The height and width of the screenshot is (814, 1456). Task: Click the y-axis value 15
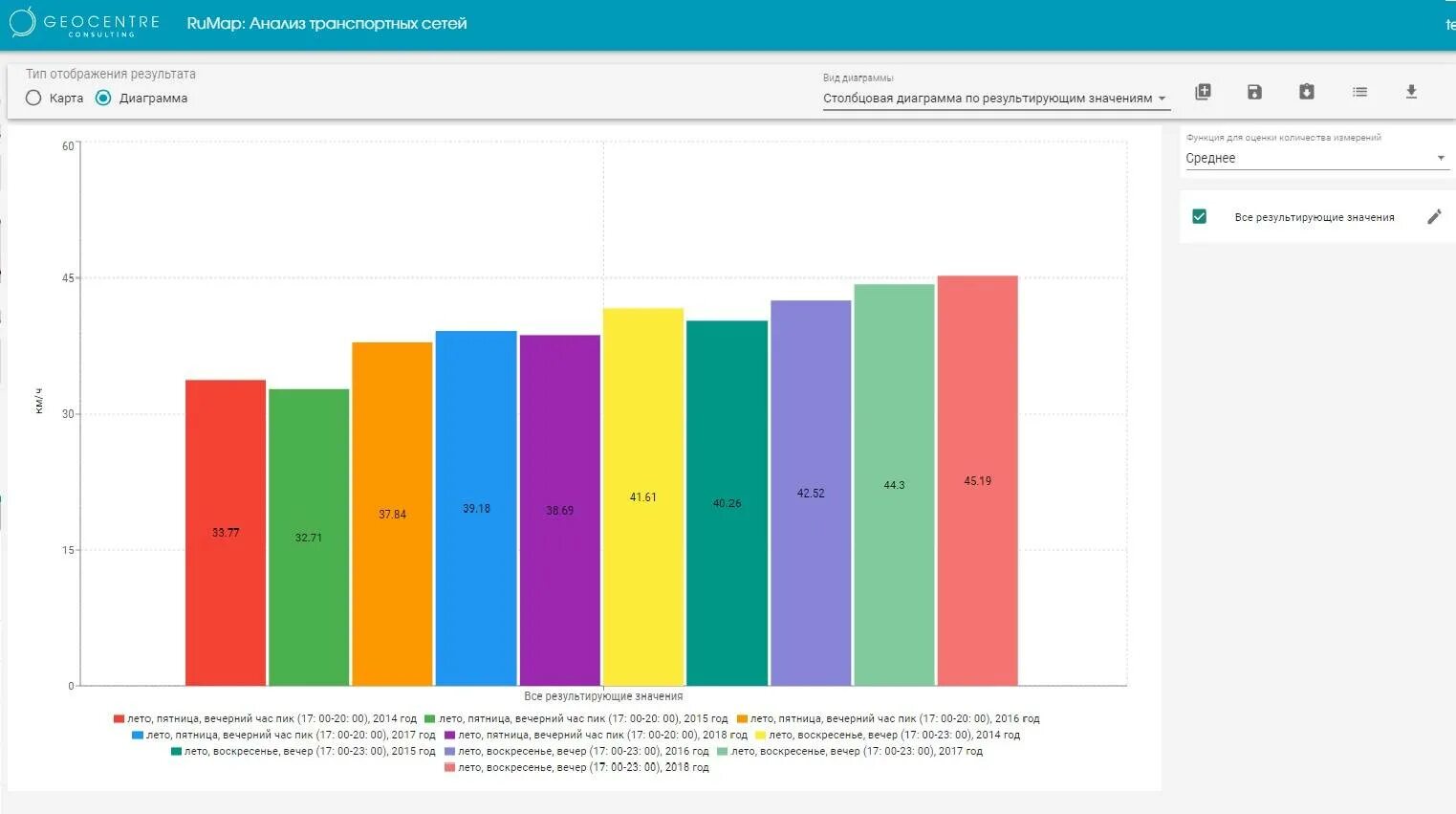click(68, 550)
